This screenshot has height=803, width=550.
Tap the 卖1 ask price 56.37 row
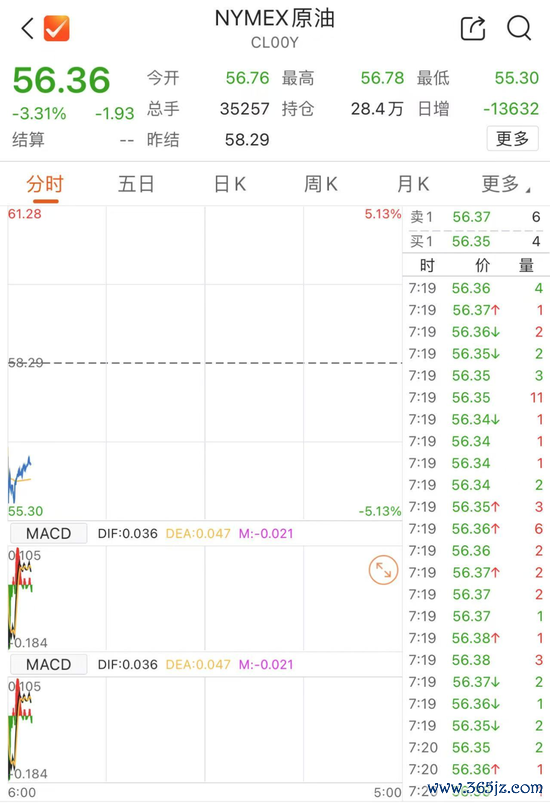pyautogui.click(x=476, y=217)
